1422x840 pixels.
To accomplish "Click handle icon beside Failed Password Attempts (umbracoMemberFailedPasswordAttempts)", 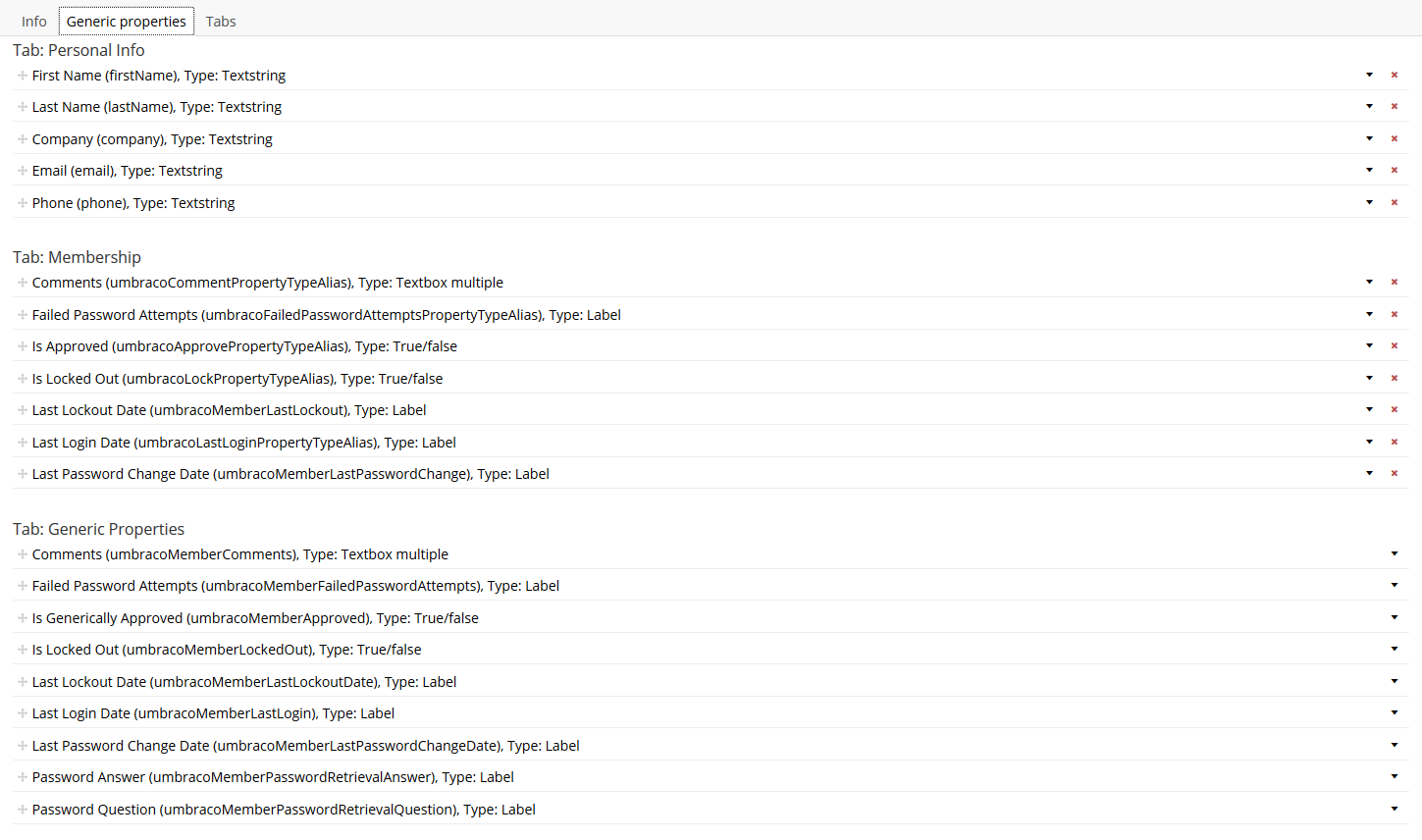I will pyautogui.click(x=23, y=585).
